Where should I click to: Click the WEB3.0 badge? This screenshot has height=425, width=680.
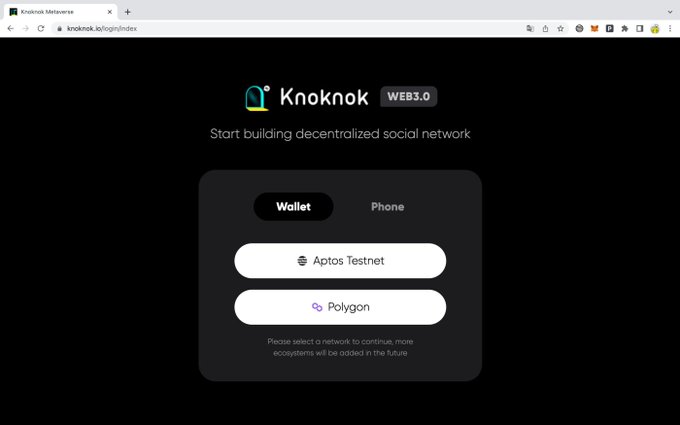409,96
